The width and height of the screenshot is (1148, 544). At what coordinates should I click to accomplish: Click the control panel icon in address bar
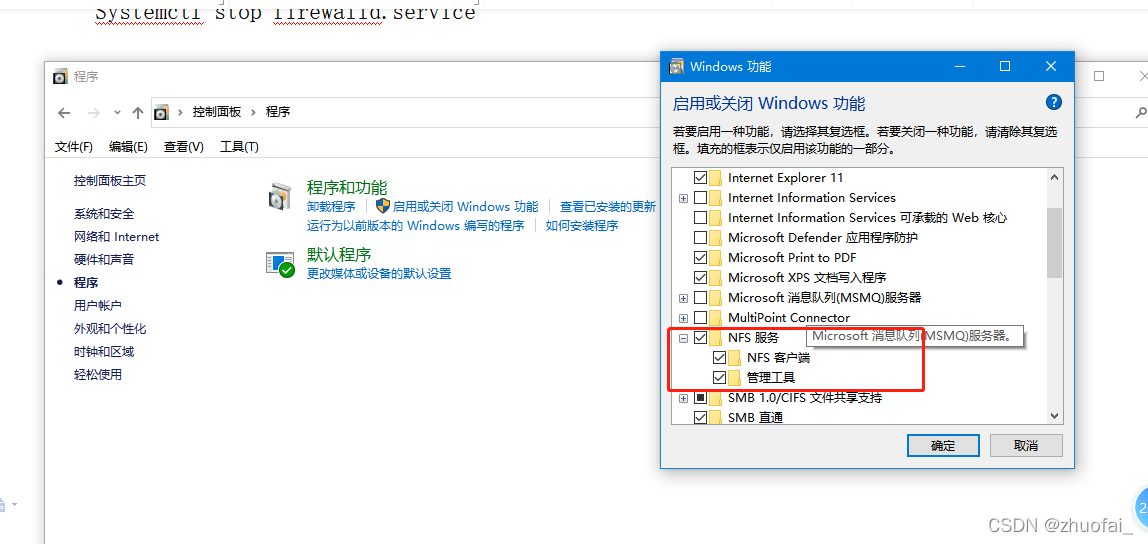[161, 113]
